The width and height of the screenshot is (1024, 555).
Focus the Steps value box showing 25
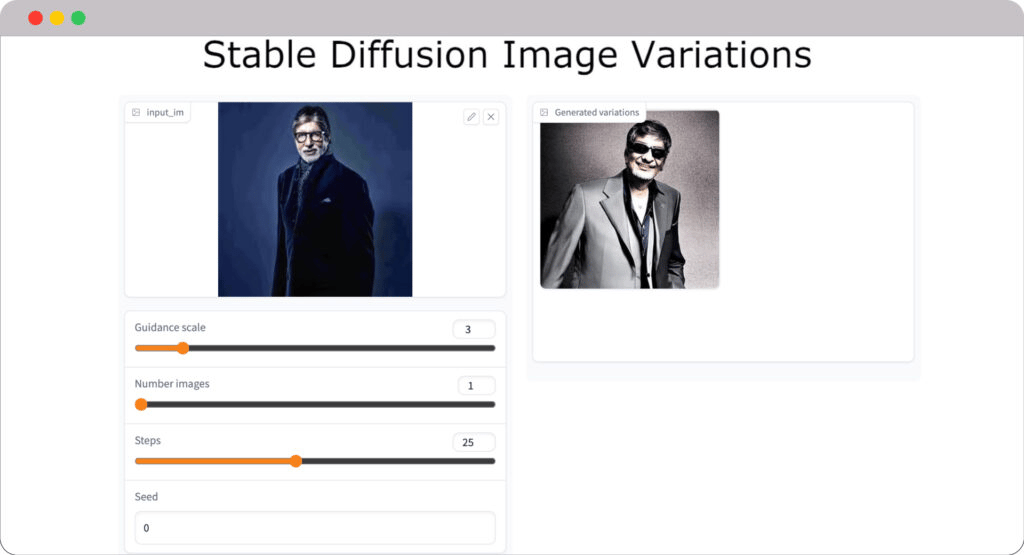(x=473, y=442)
